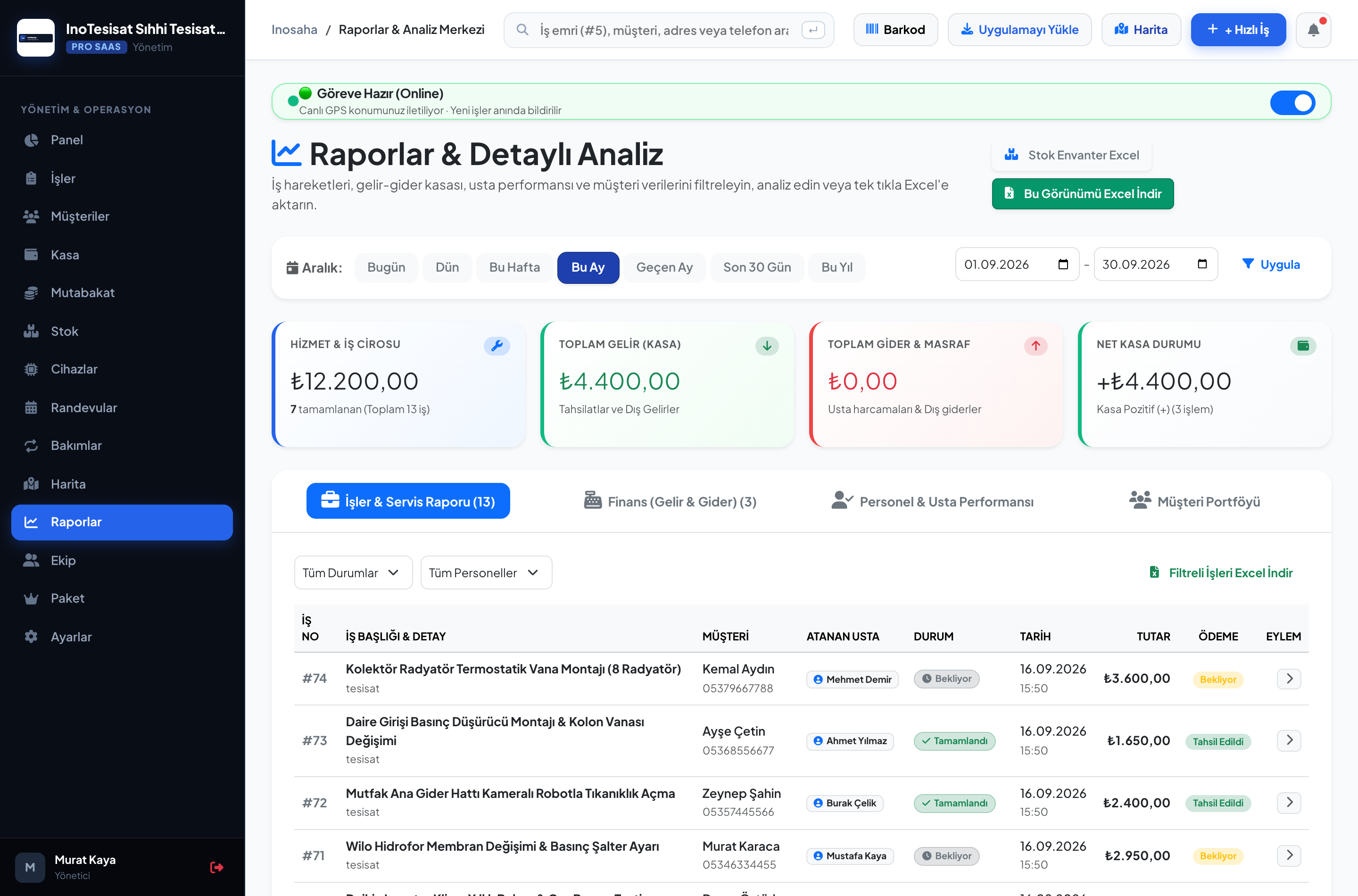
Task: Open the notifications bell
Action: coord(1313,30)
